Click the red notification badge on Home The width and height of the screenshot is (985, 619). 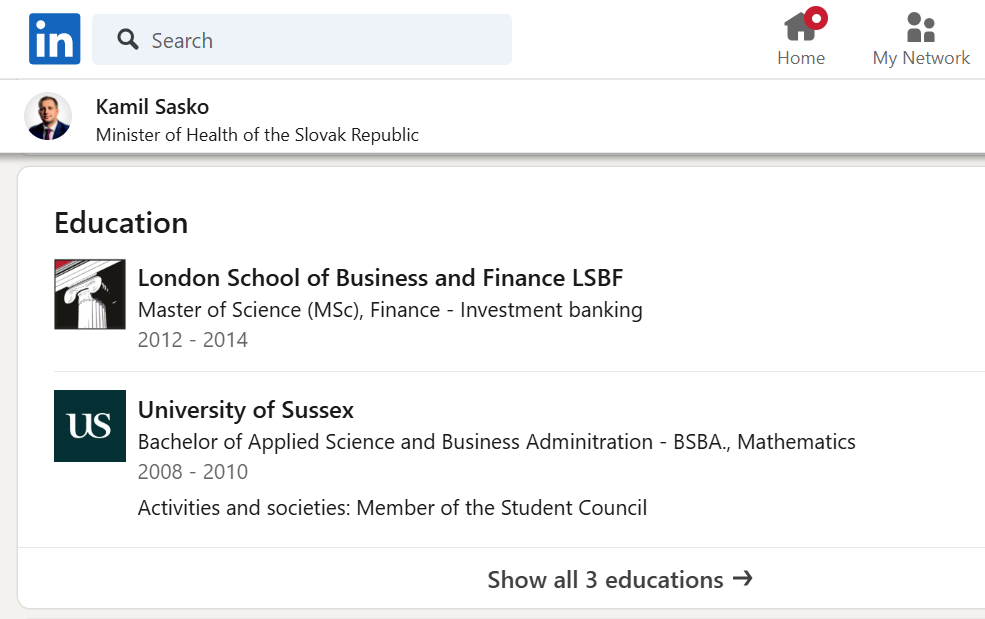(x=816, y=17)
